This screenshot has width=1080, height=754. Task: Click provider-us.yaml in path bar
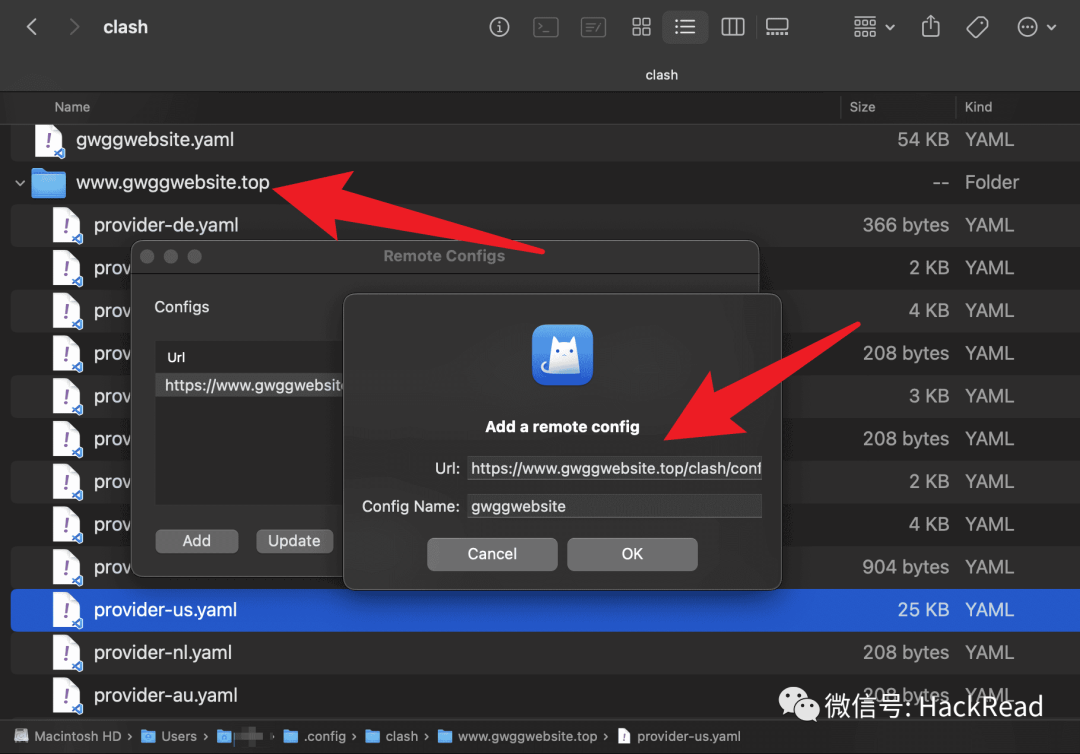click(679, 736)
